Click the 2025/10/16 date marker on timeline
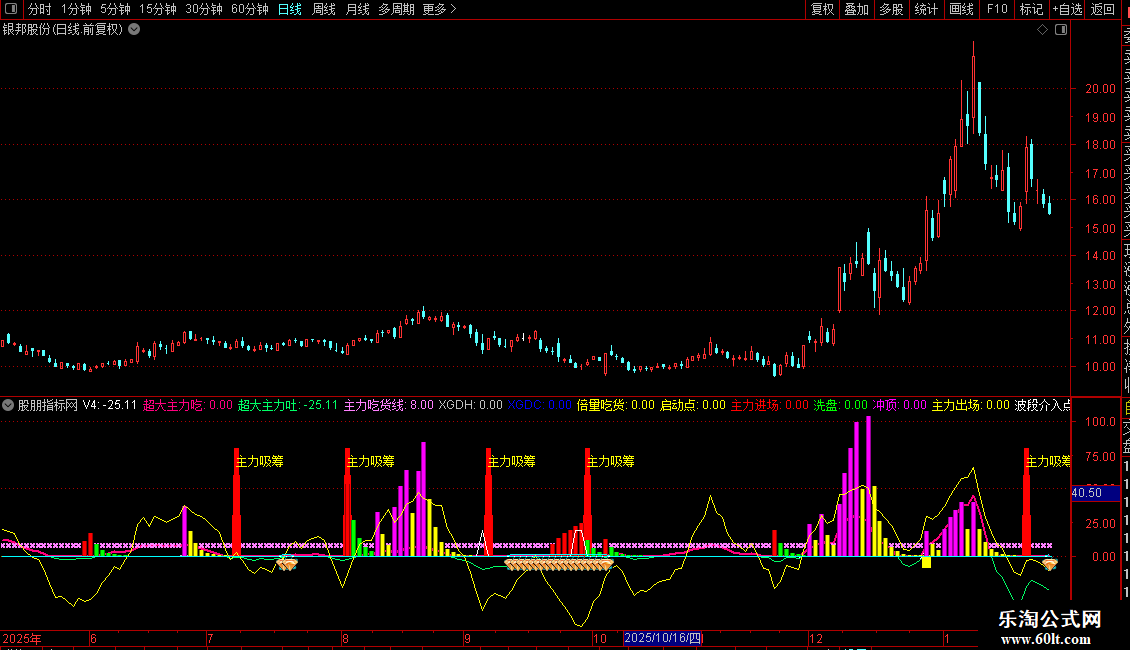The height and width of the screenshot is (650, 1130). (664, 638)
